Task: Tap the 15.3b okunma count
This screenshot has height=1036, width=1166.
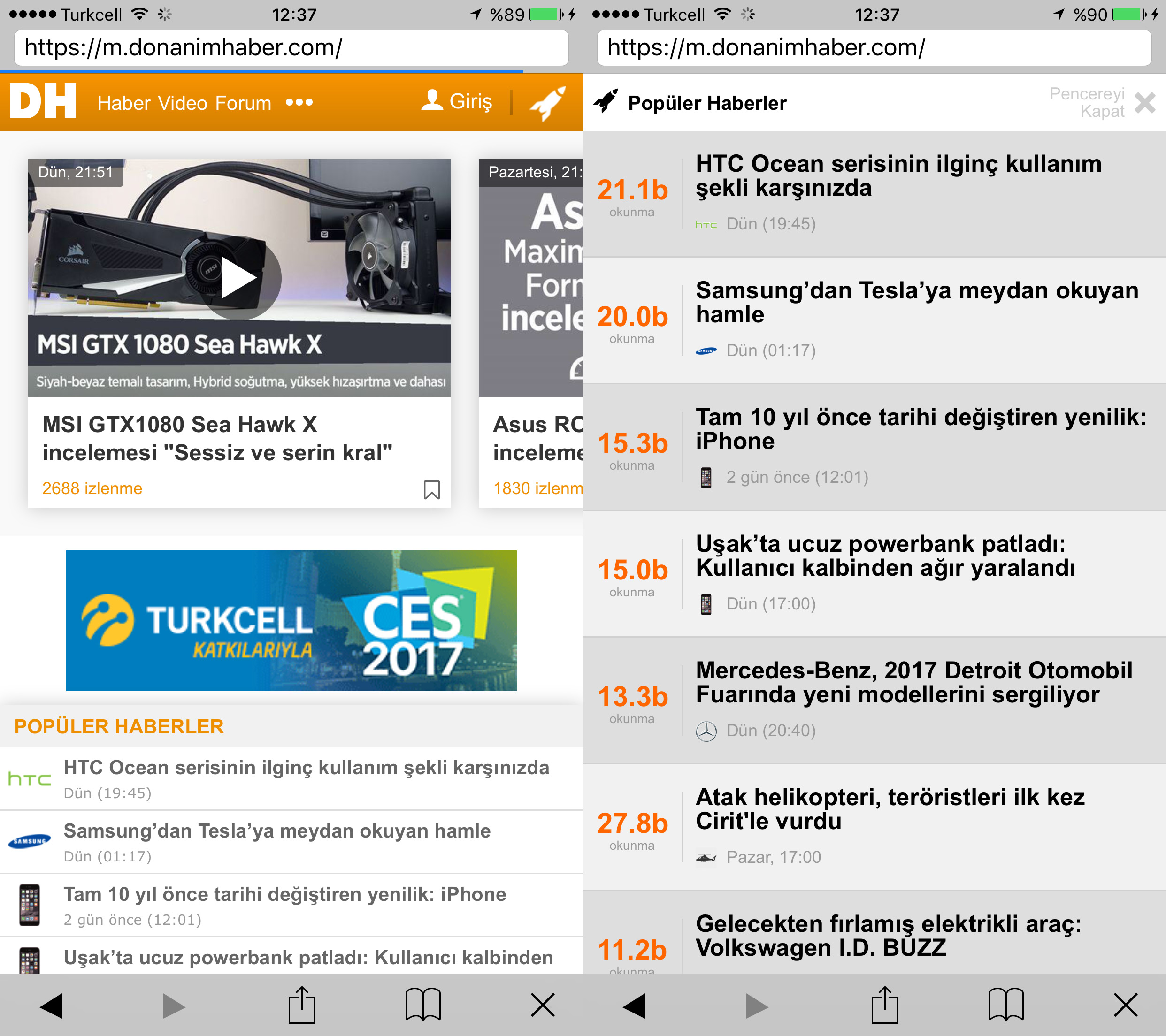Action: (x=632, y=450)
